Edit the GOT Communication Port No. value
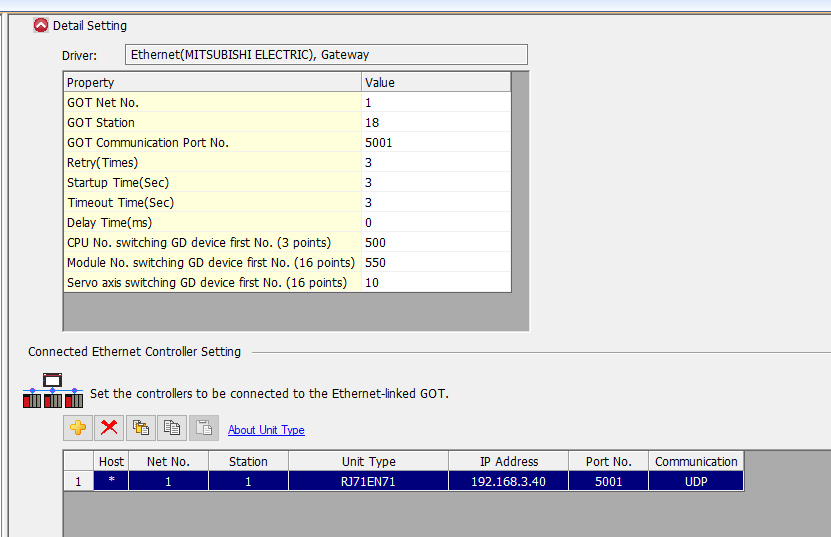This screenshot has width=831, height=537. coord(435,142)
